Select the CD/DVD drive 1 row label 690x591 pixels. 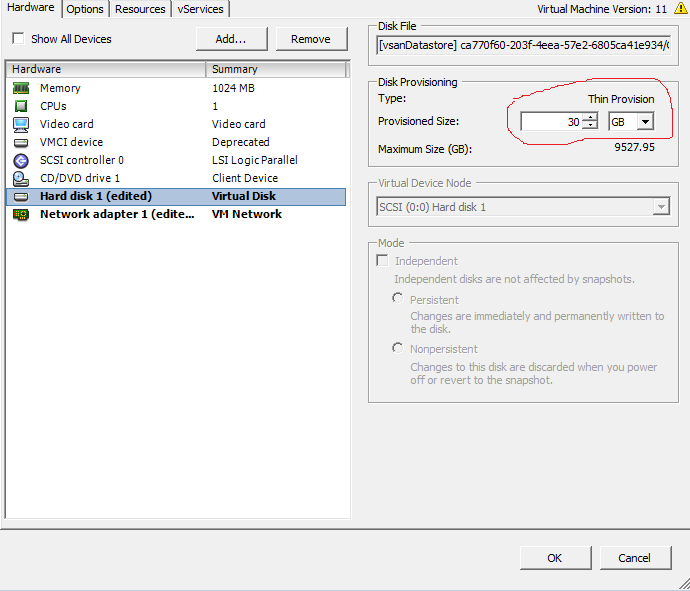click(80, 179)
